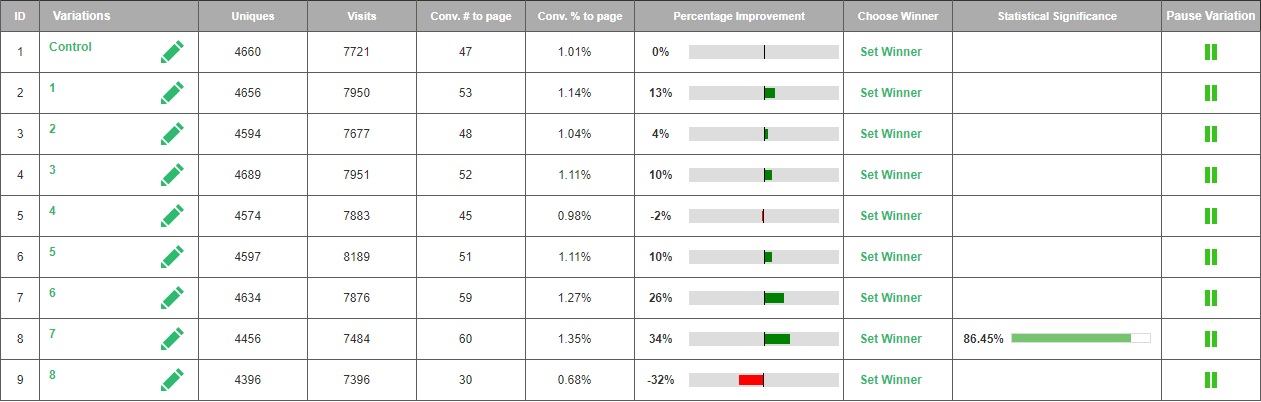Set variation 6 as the winner
Image resolution: width=1261 pixels, height=402 pixels.
(890, 298)
